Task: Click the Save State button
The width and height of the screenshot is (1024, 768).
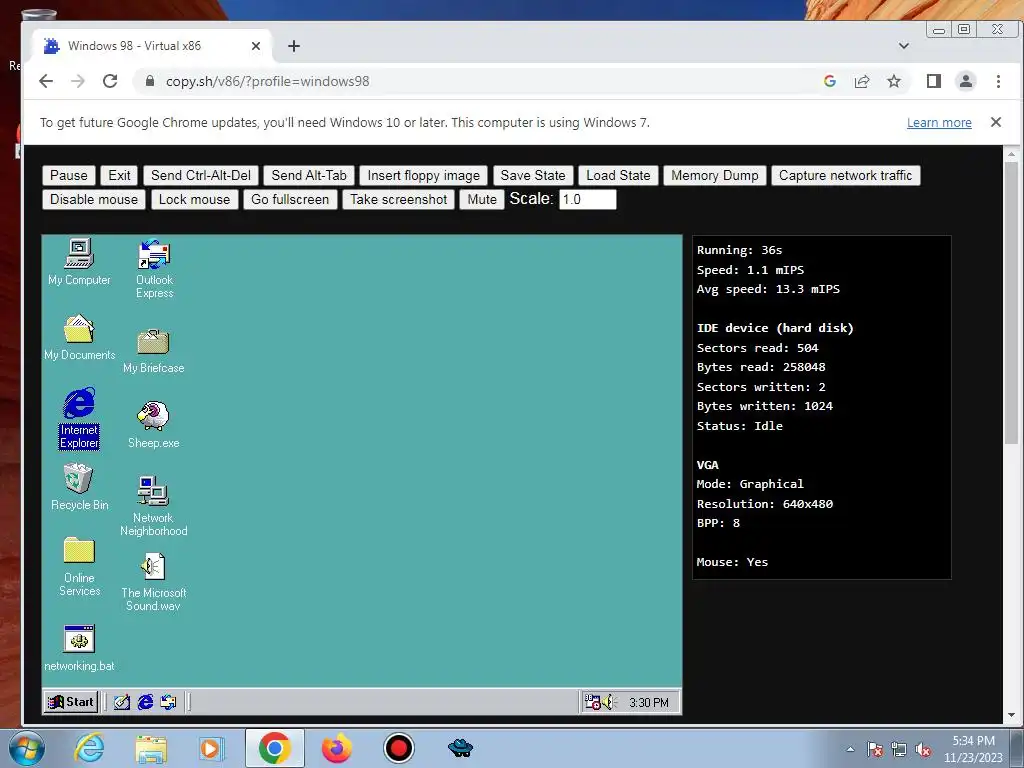Action: coord(533,176)
